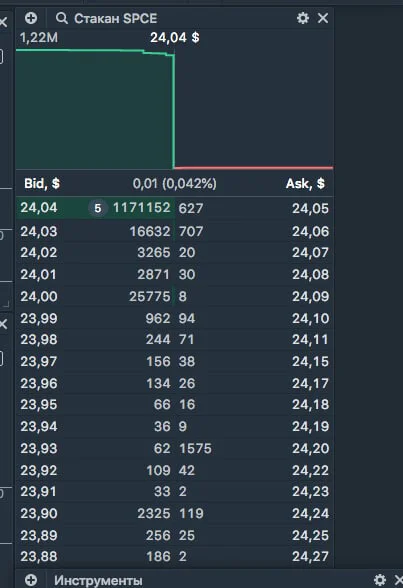Select bid price 23,98
The width and height of the screenshot is (403, 588).
[39, 340]
